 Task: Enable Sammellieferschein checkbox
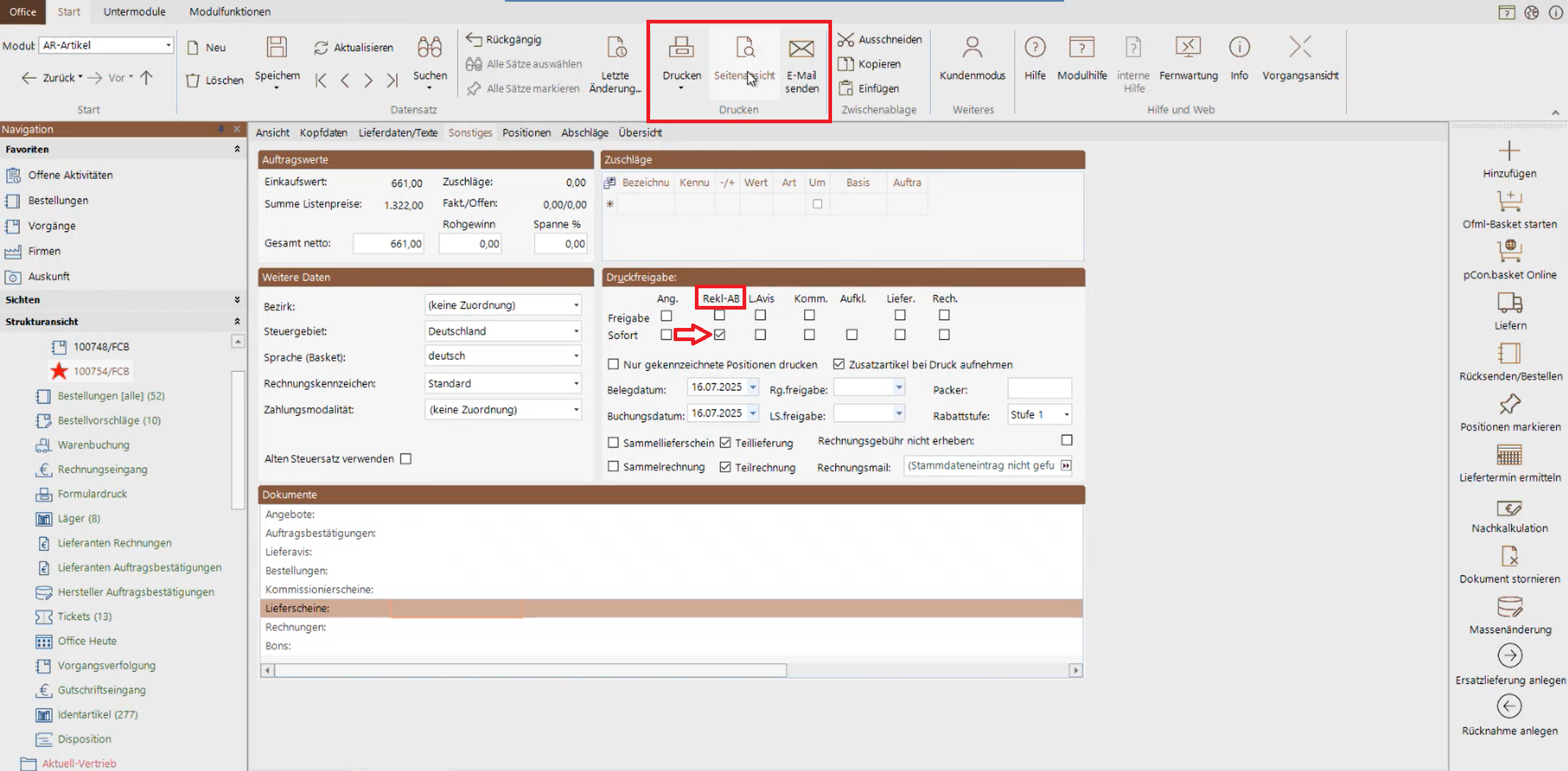pos(613,443)
